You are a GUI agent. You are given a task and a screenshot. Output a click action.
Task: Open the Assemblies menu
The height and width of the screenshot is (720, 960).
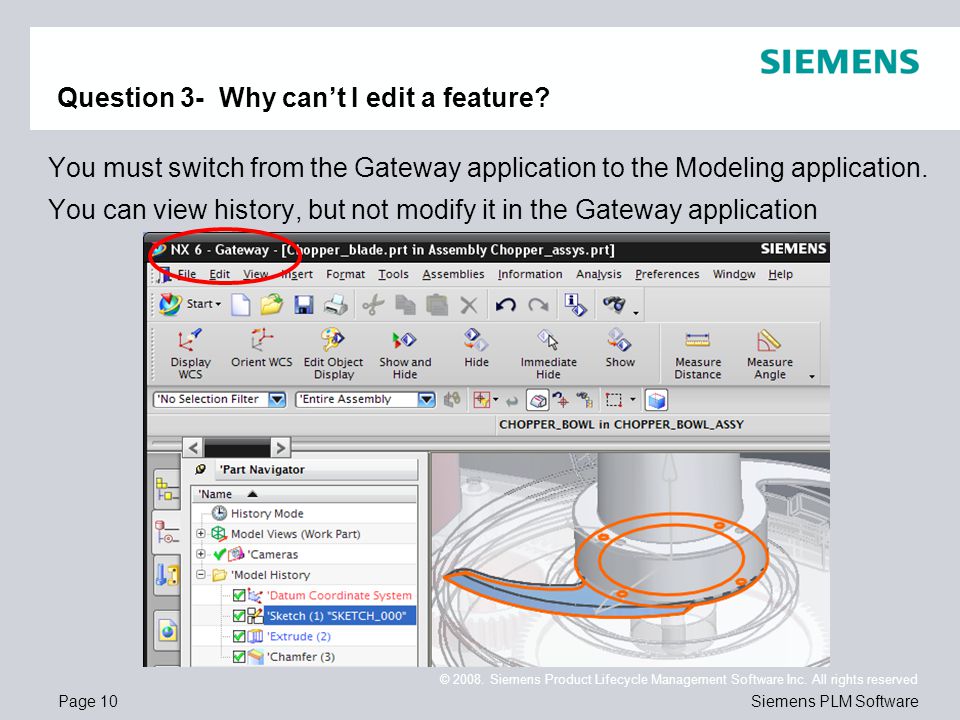click(453, 274)
